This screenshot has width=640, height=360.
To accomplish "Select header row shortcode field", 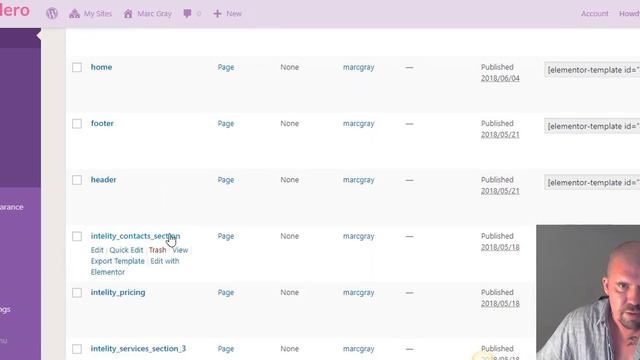I will pos(592,182).
